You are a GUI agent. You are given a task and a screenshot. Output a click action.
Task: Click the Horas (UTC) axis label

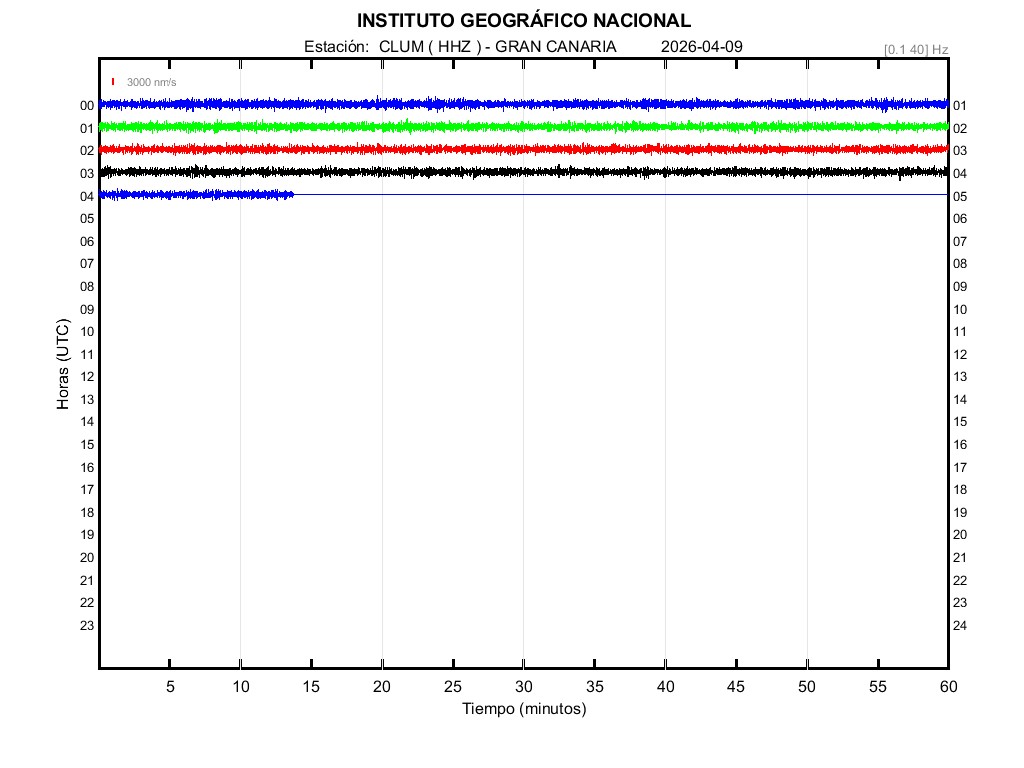tap(63, 365)
